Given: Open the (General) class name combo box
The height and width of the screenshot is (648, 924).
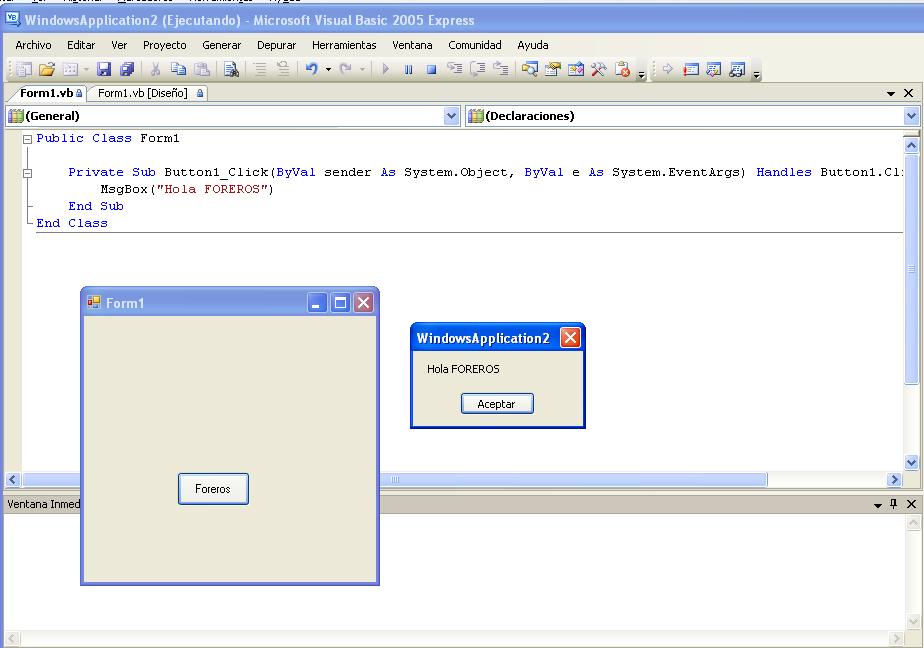Looking at the screenshot, I should (x=232, y=116).
